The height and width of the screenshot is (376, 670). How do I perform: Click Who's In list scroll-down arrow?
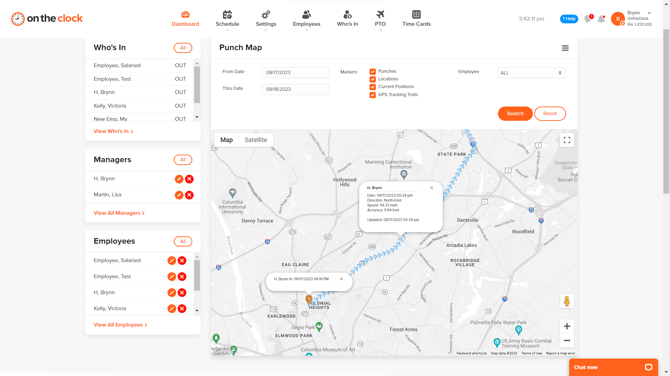(x=197, y=118)
